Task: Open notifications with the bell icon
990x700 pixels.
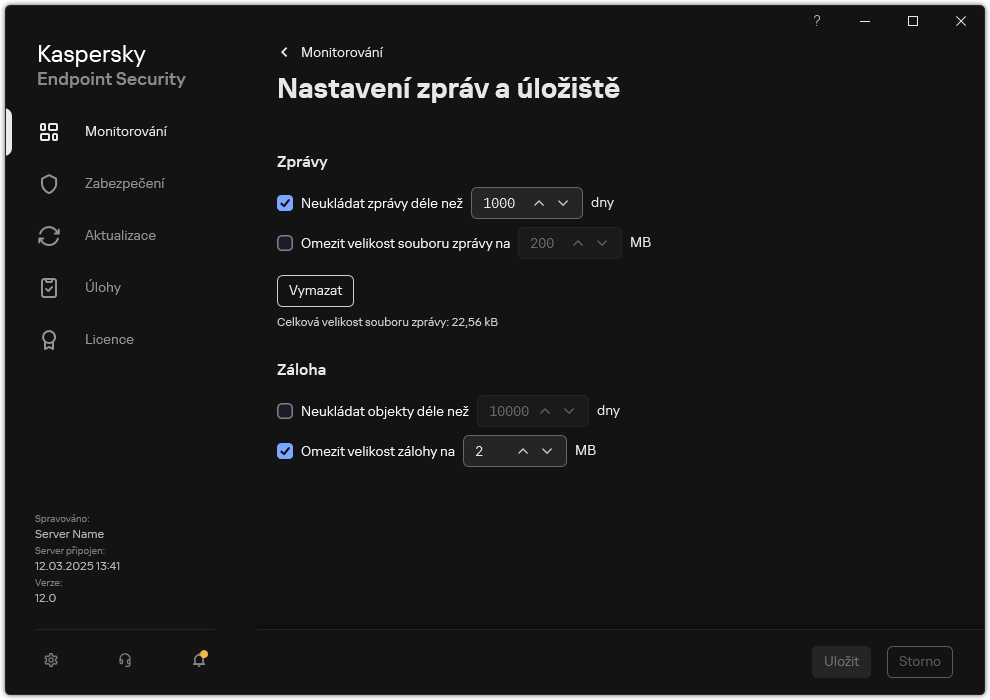Action: (198, 661)
